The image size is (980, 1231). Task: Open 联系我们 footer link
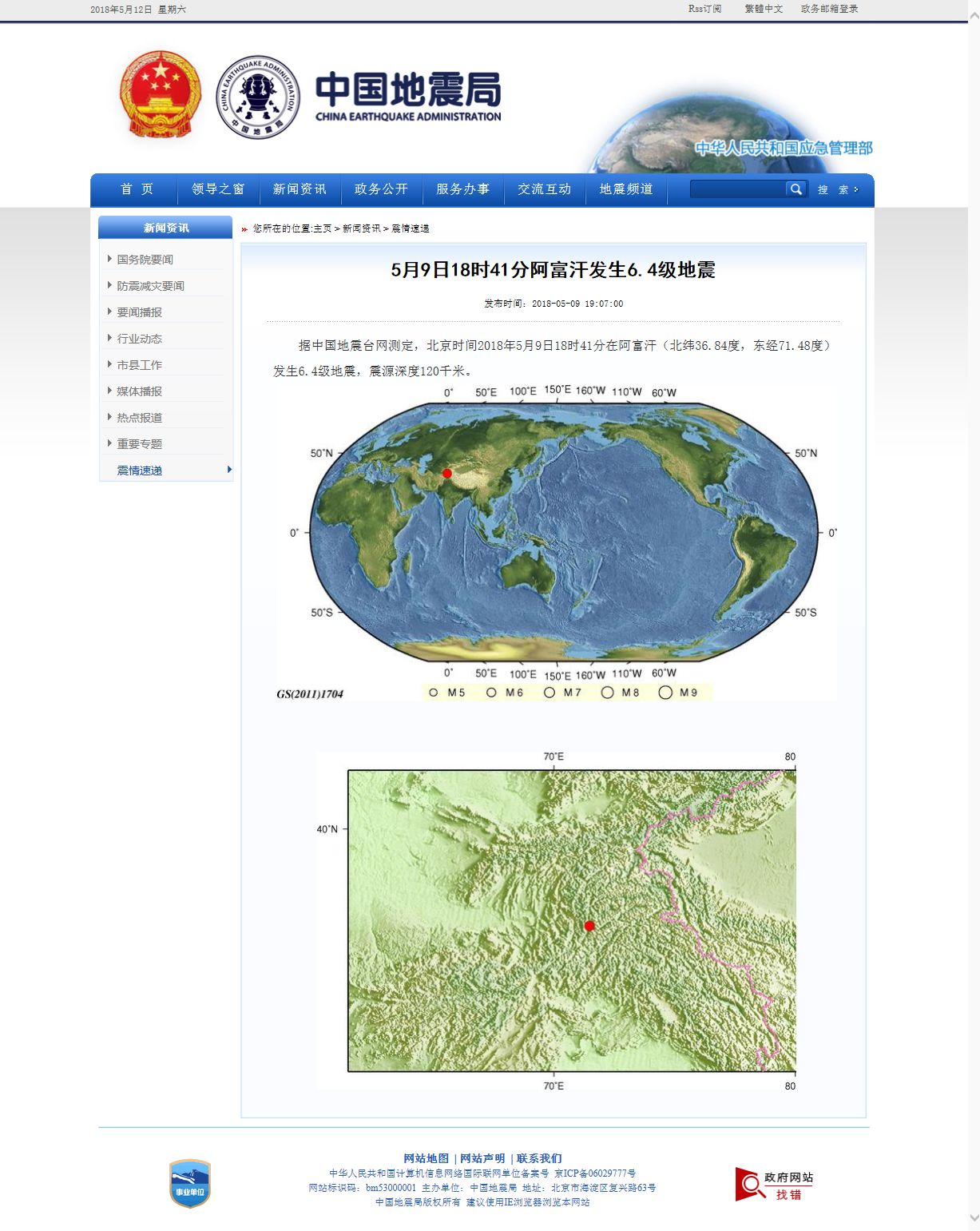[539, 1158]
